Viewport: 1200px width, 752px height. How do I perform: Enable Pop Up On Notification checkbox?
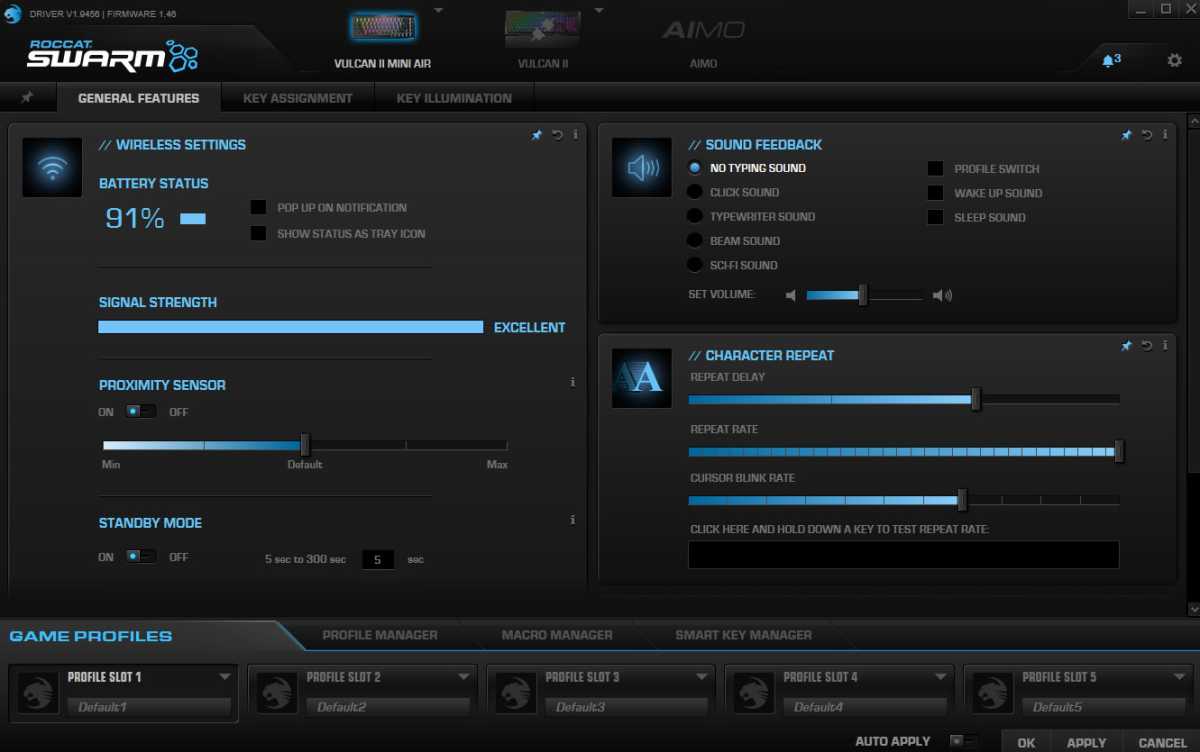point(258,207)
